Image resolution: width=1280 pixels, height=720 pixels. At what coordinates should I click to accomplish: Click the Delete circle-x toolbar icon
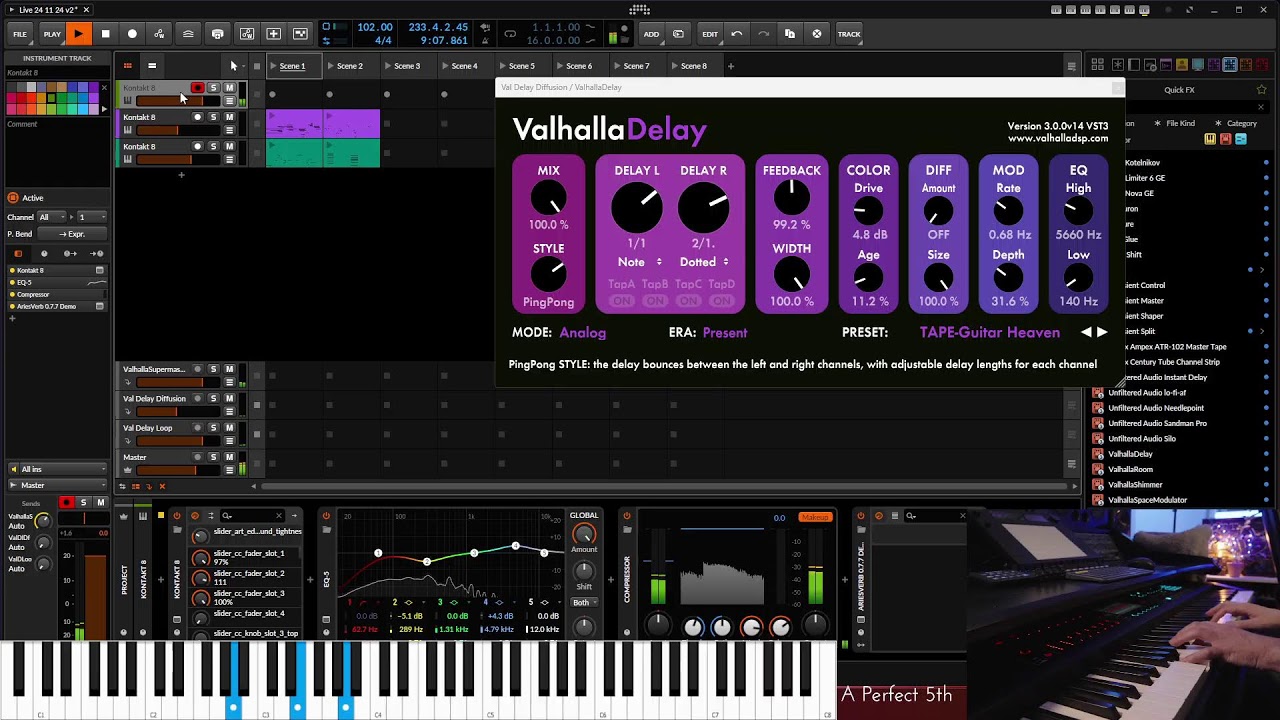pos(817,34)
